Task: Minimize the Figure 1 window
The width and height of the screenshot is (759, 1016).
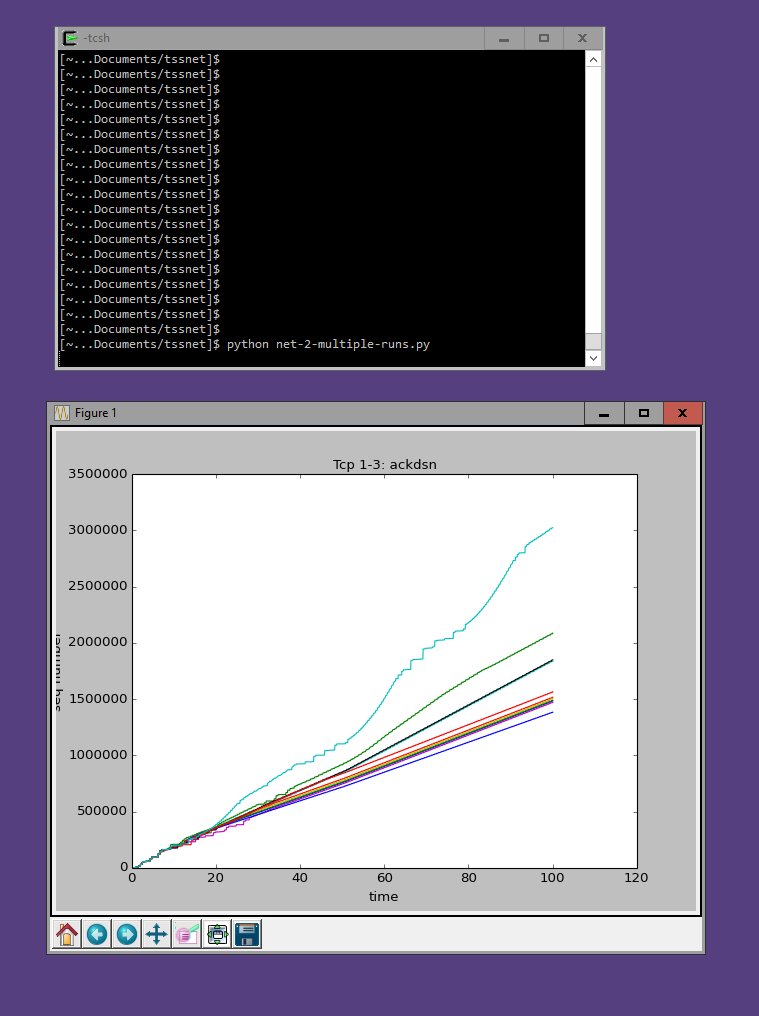Action: [x=604, y=413]
